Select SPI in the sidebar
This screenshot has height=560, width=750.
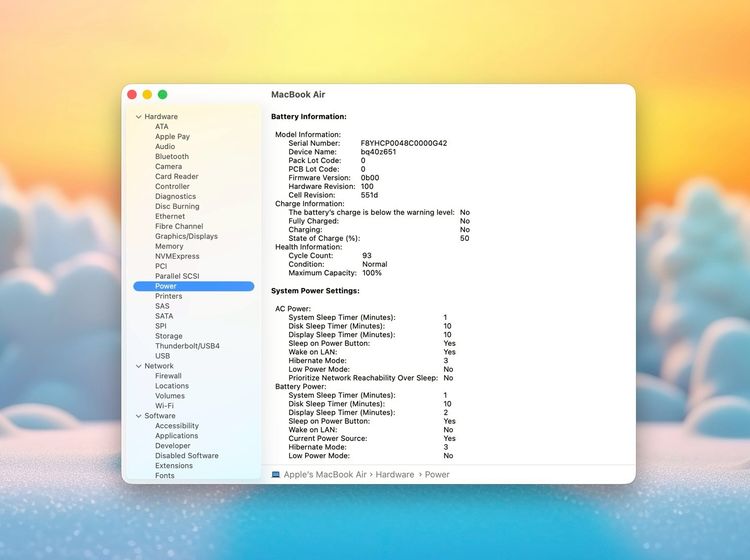[x=161, y=326]
